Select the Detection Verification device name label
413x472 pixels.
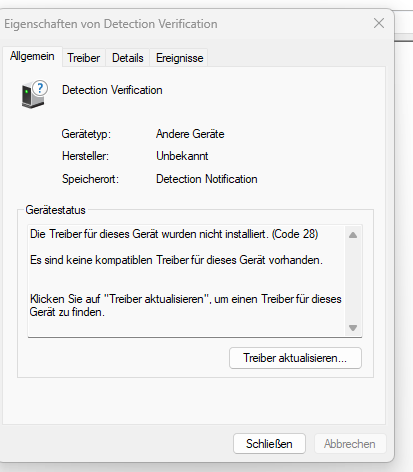112,90
